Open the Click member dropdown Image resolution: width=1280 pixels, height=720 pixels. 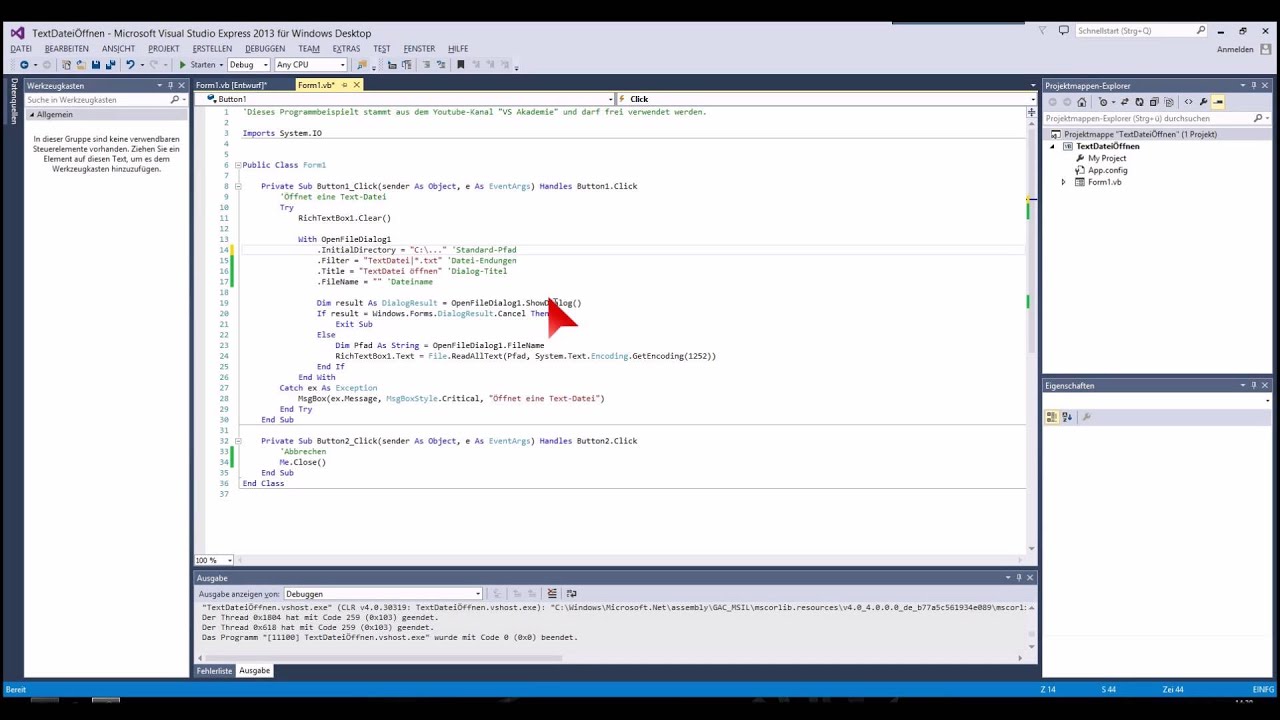(825, 99)
